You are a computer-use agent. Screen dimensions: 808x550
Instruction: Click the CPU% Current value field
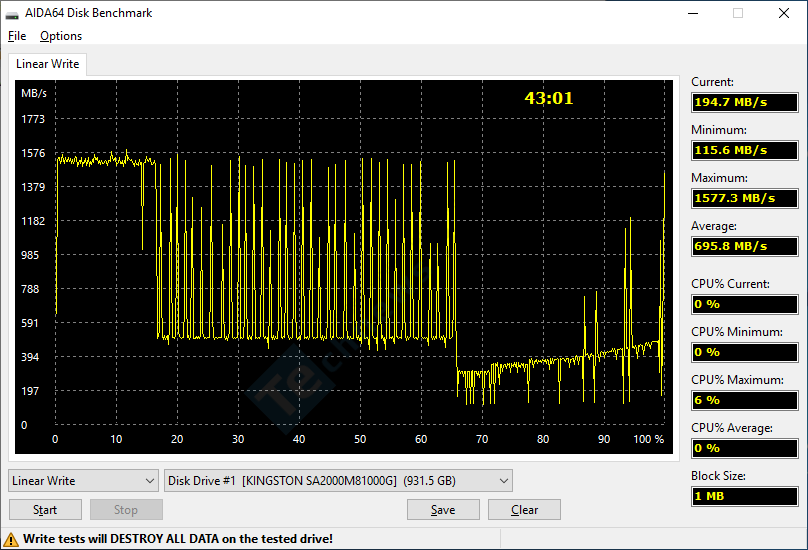(x=745, y=304)
